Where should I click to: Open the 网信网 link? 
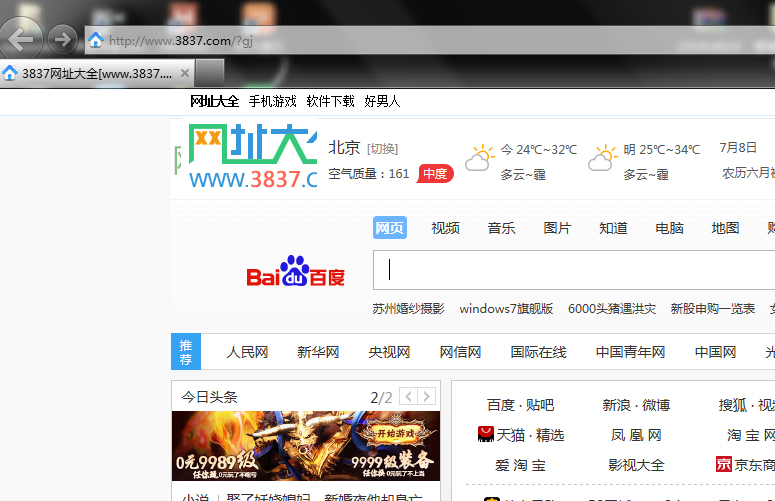tap(460, 352)
